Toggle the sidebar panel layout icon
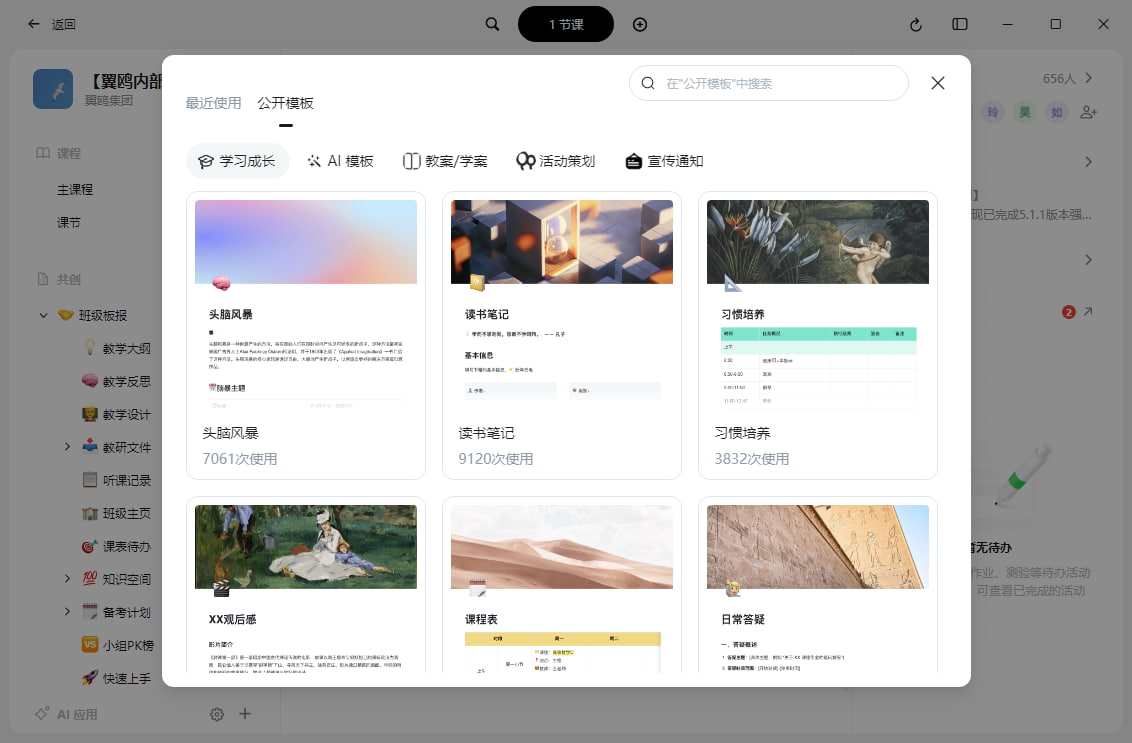 (959, 24)
